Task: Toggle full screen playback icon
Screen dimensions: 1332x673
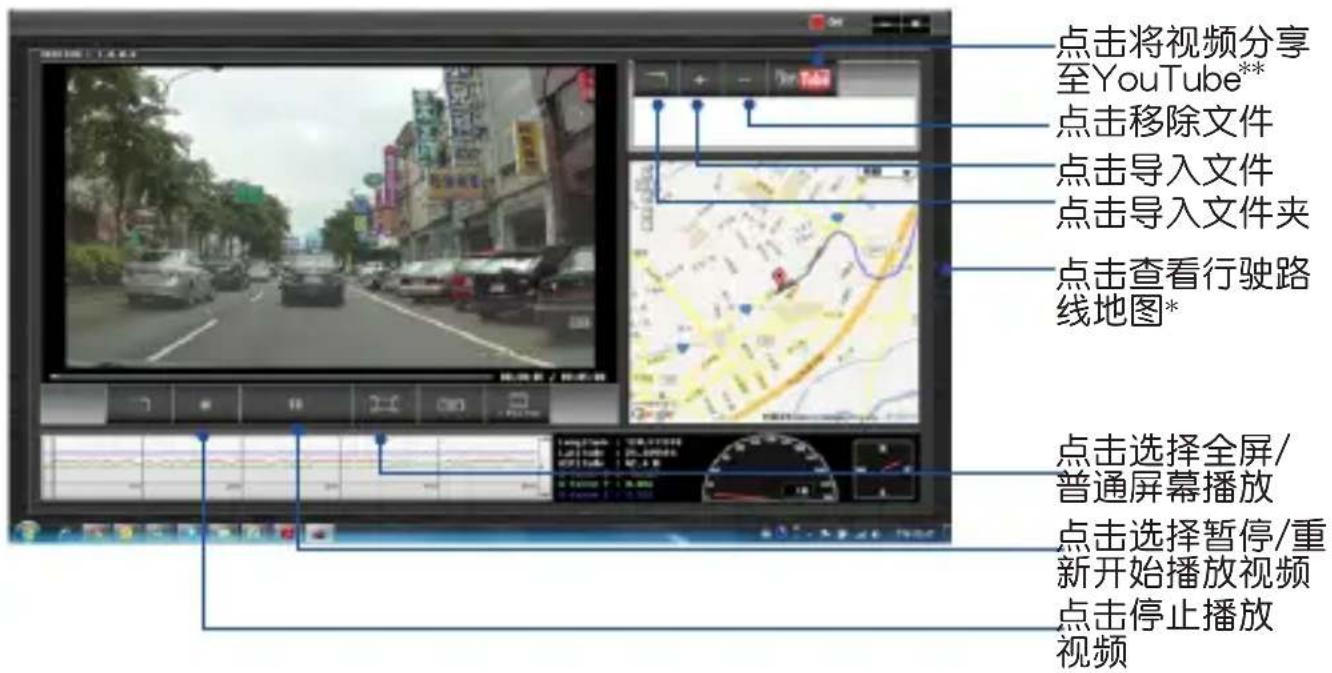Action: (384, 405)
